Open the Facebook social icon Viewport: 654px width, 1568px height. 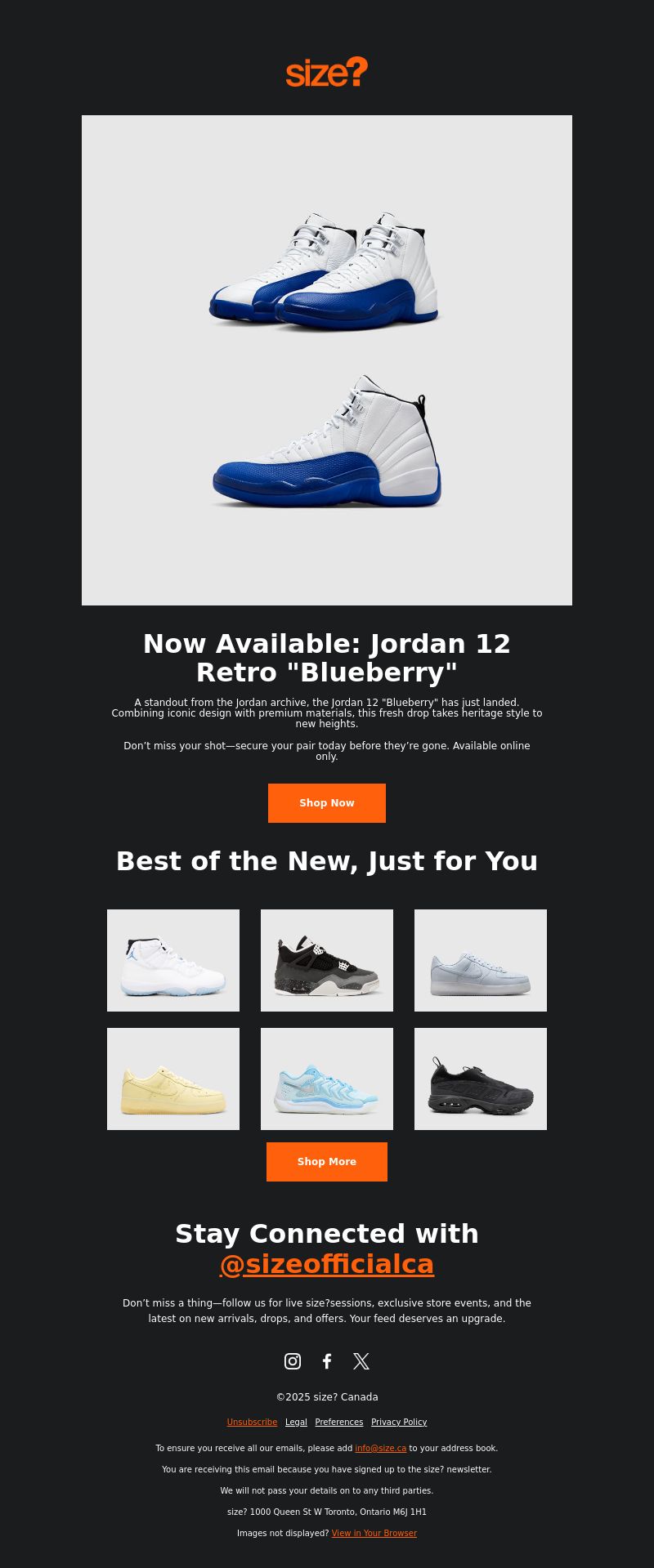[x=327, y=1360]
